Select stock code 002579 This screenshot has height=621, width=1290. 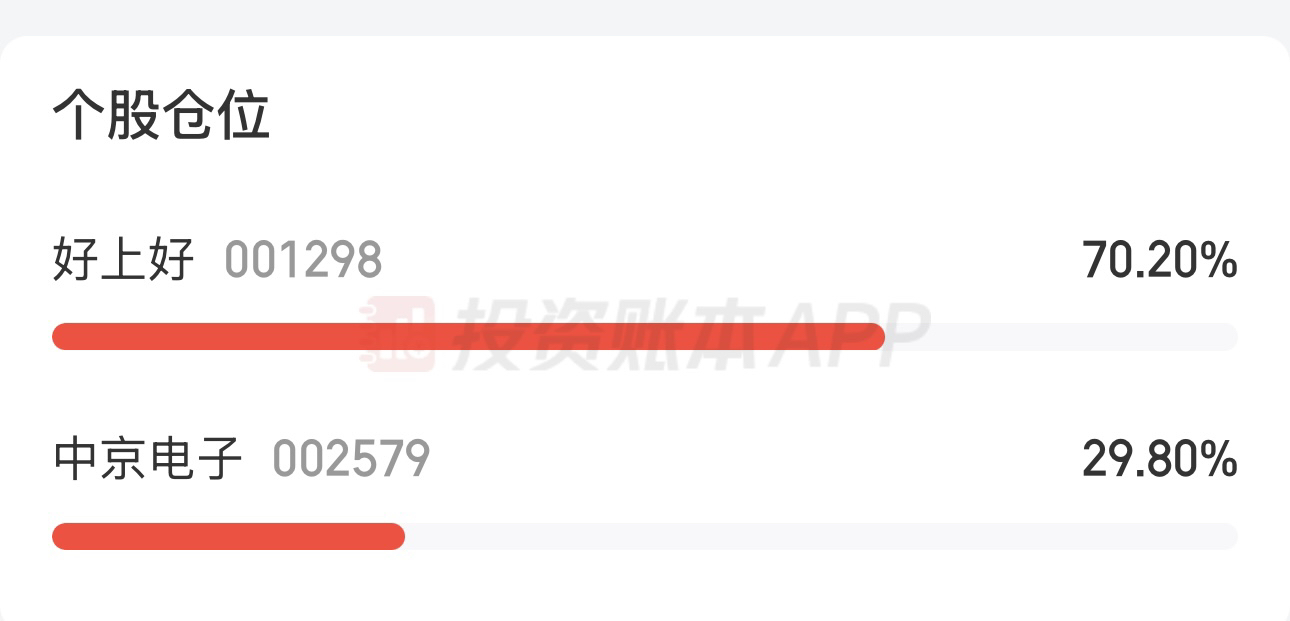(x=351, y=460)
